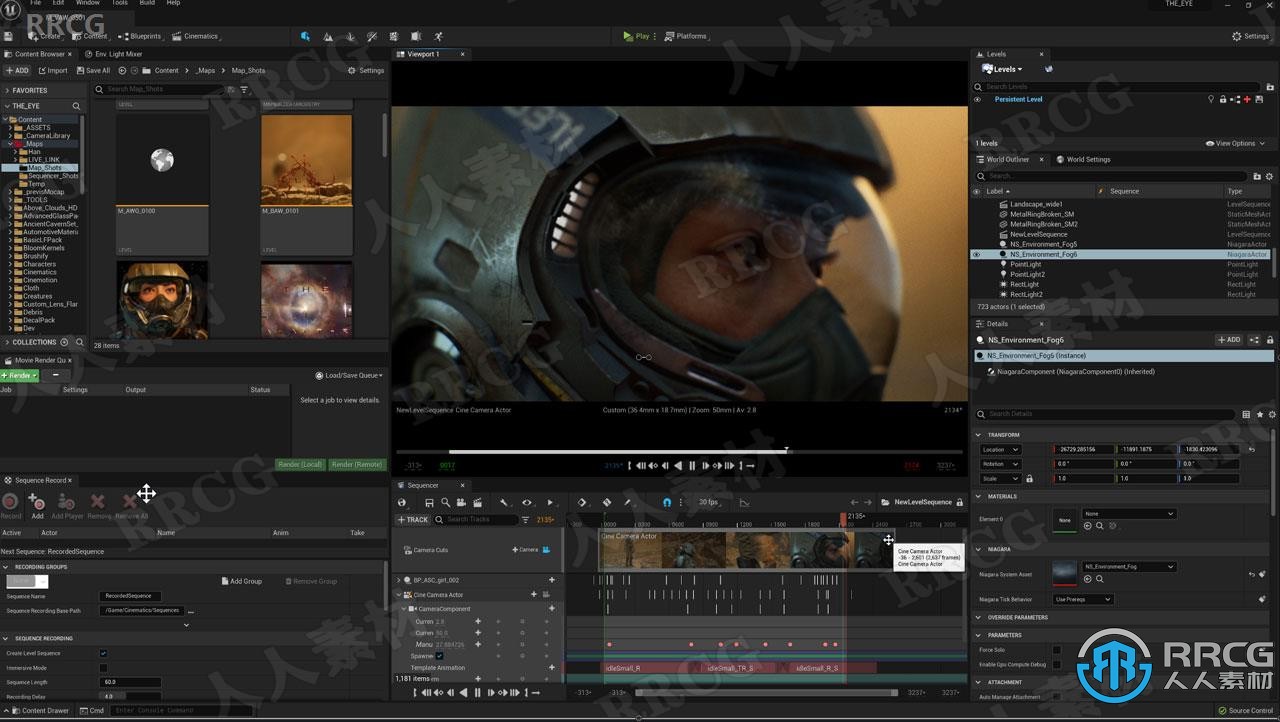
Task: Open the File menu
Action: 35,3
